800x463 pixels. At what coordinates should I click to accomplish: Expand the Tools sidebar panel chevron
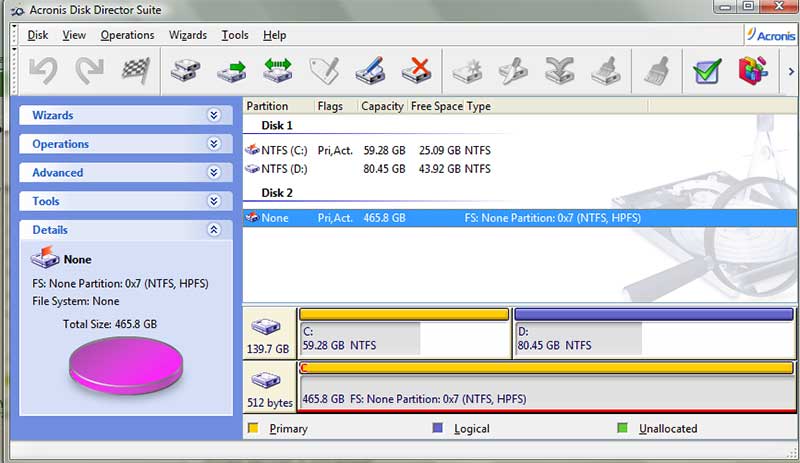214,201
